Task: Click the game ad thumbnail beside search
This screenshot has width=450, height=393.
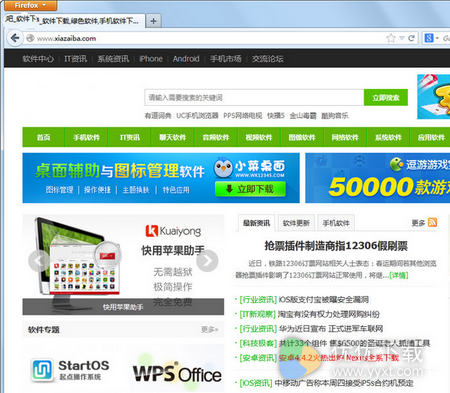Action: pyautogui.click(x=434, y=97)
